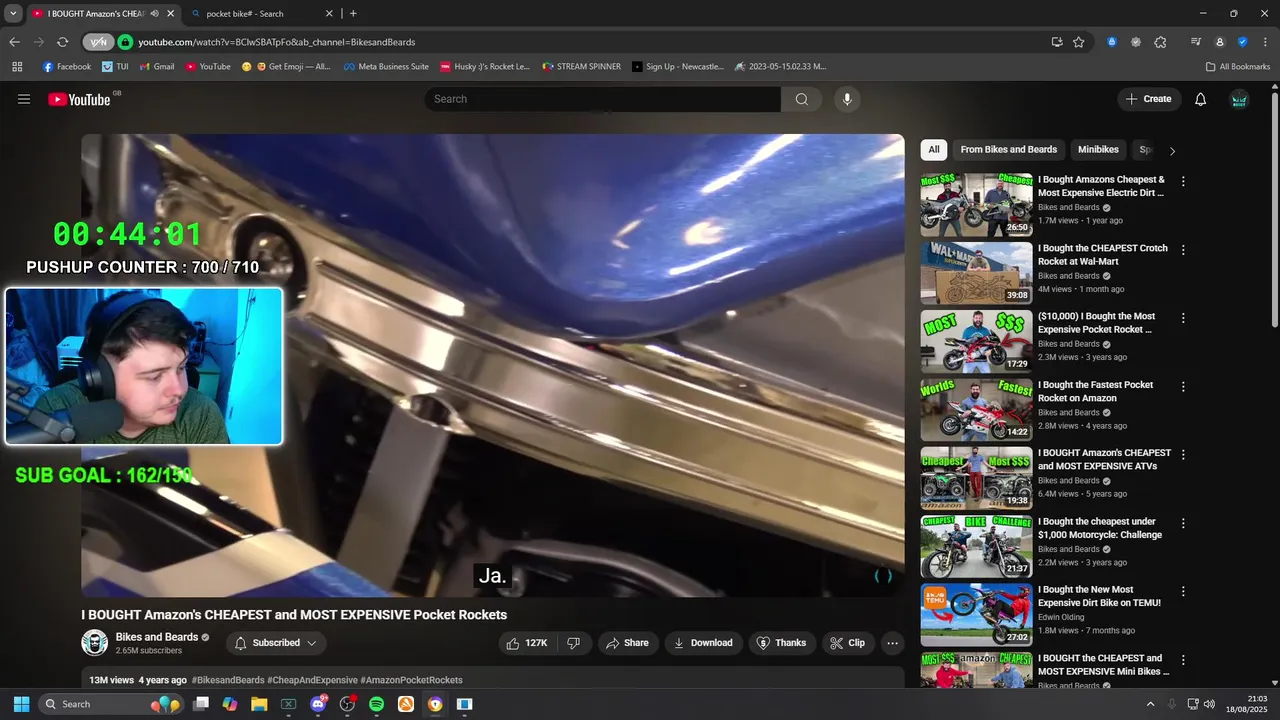Open the media controls icon in Chrome toolbar
Screen dimensions: 1280x720
(1196, 42)
